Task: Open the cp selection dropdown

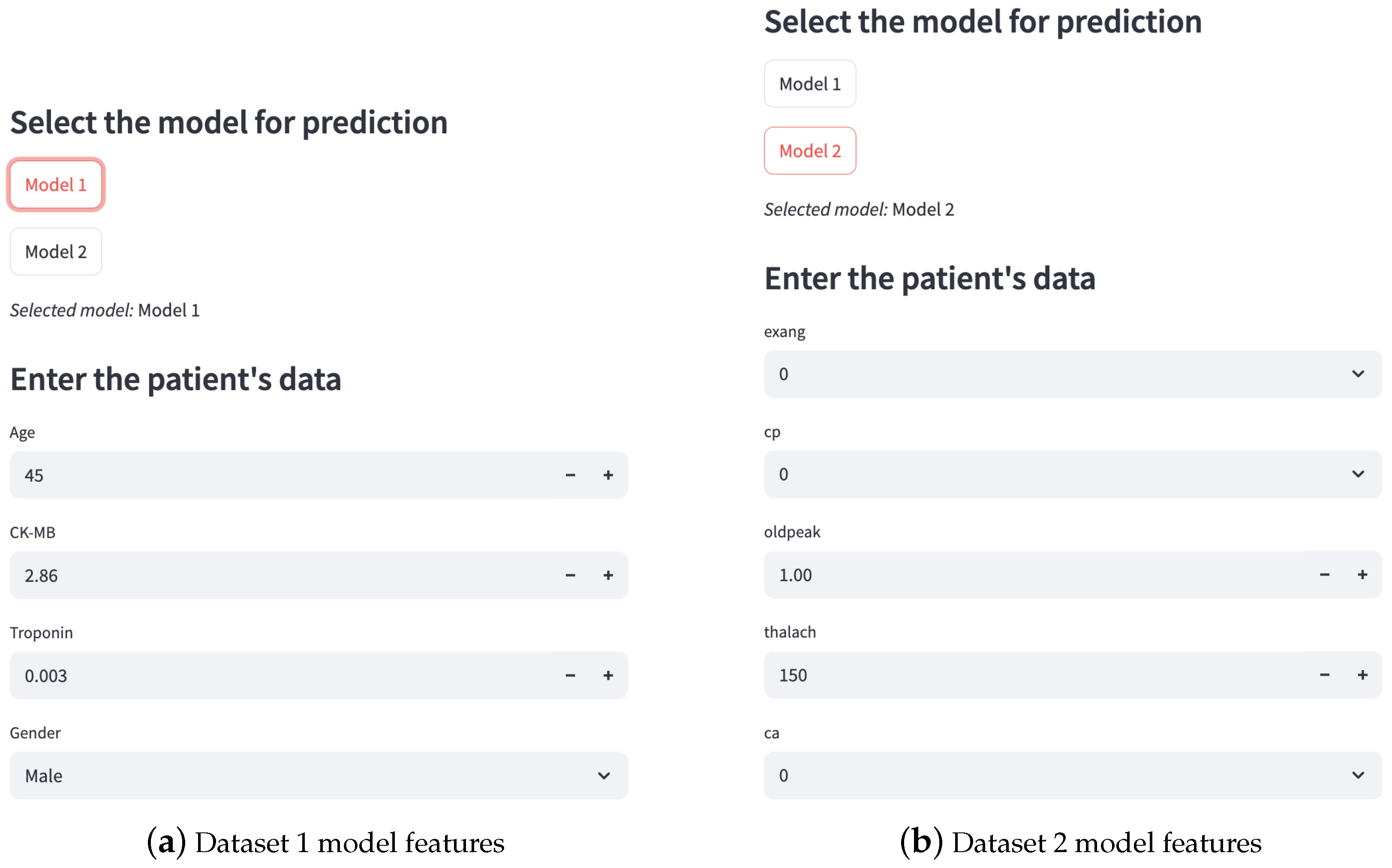Action: [x=1072, y=474]
